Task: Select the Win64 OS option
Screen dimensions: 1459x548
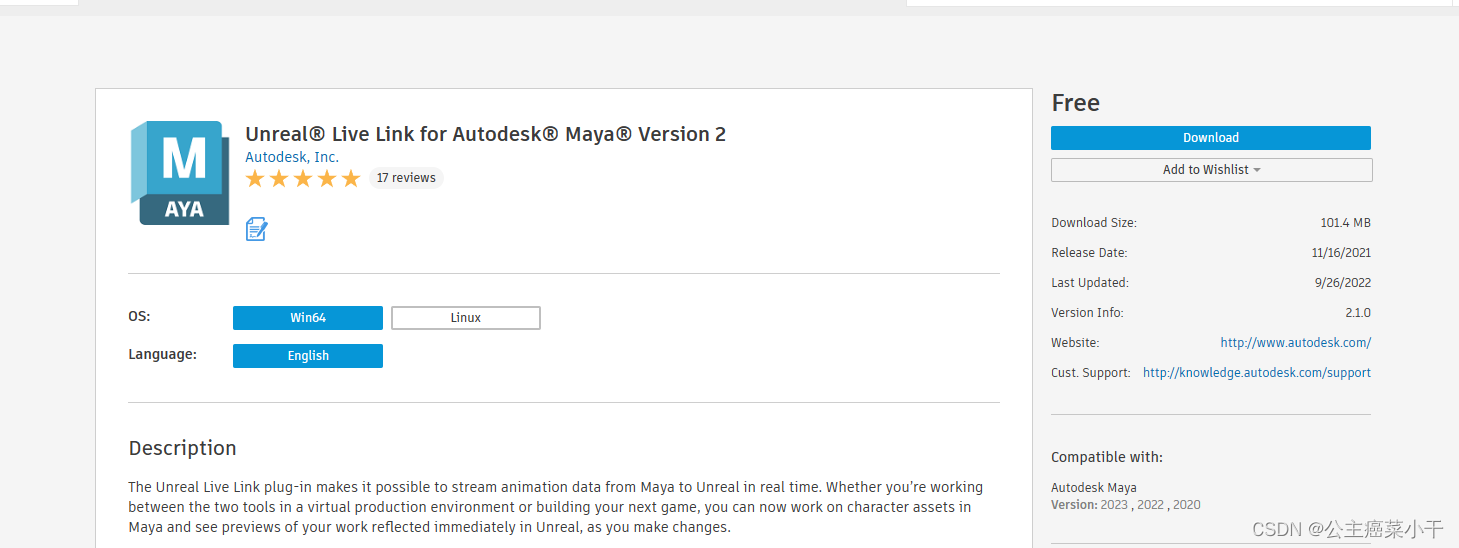Action: pos(308,318)
